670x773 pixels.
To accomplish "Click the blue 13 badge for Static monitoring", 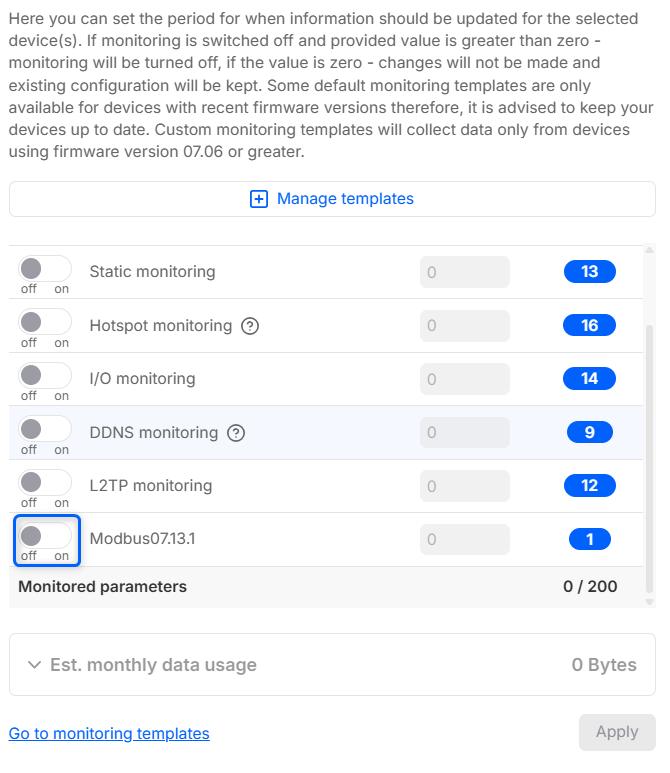I will click(x=589, y=272).
